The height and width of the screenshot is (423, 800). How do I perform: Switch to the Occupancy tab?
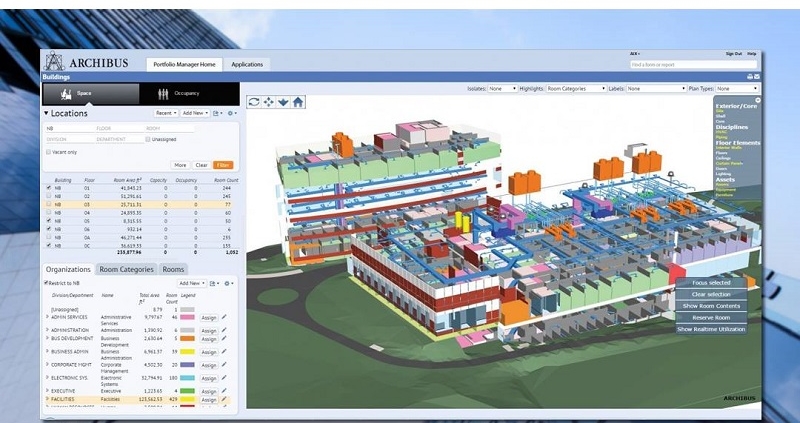(189, 94)
